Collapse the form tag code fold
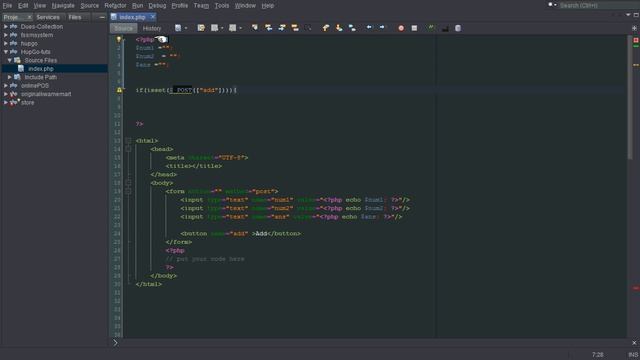The height and width of the screenshot is (360, 640). (x=128, y=191)
